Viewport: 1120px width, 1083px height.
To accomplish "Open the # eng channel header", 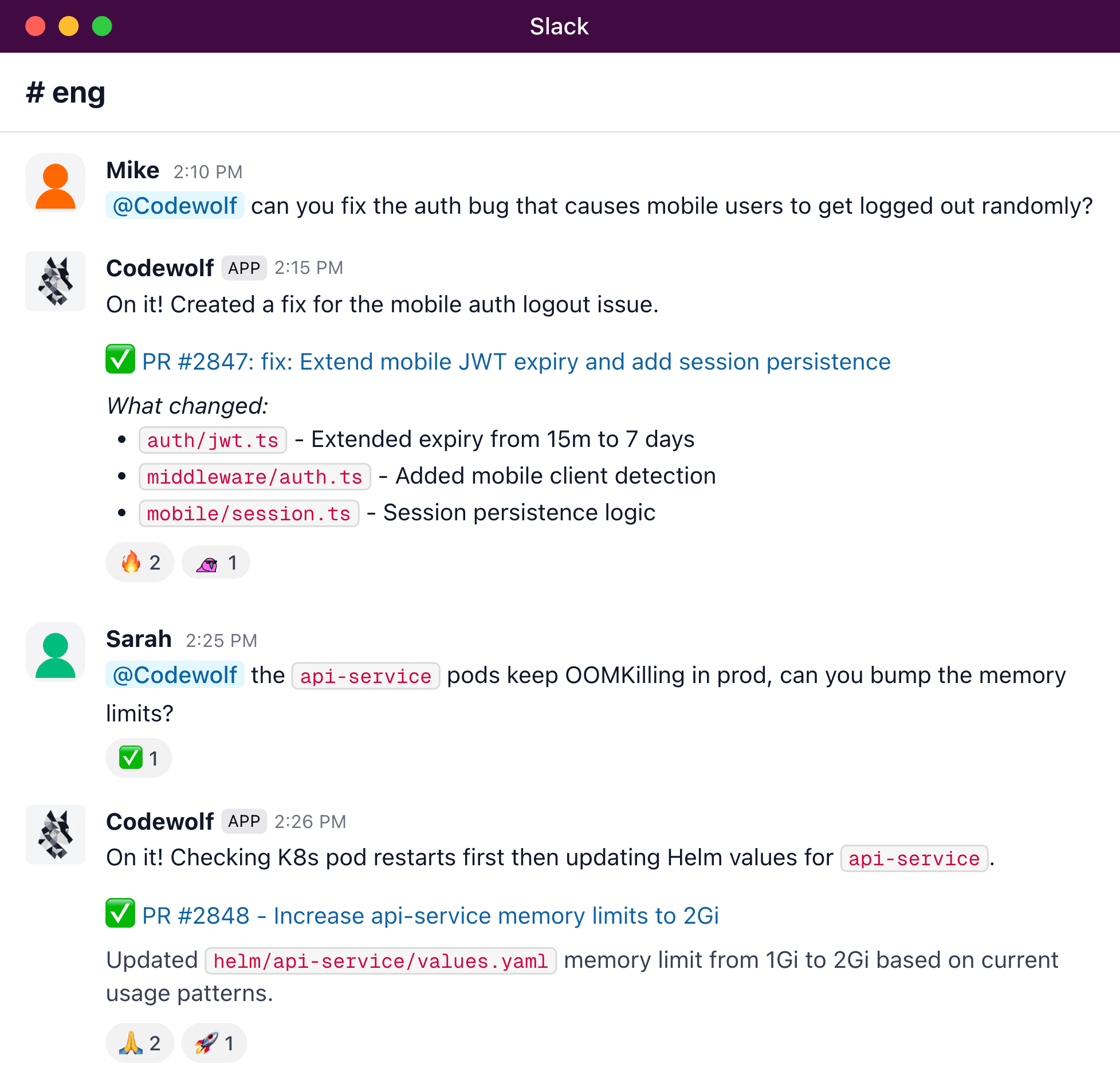I will [x=66, y=92].
